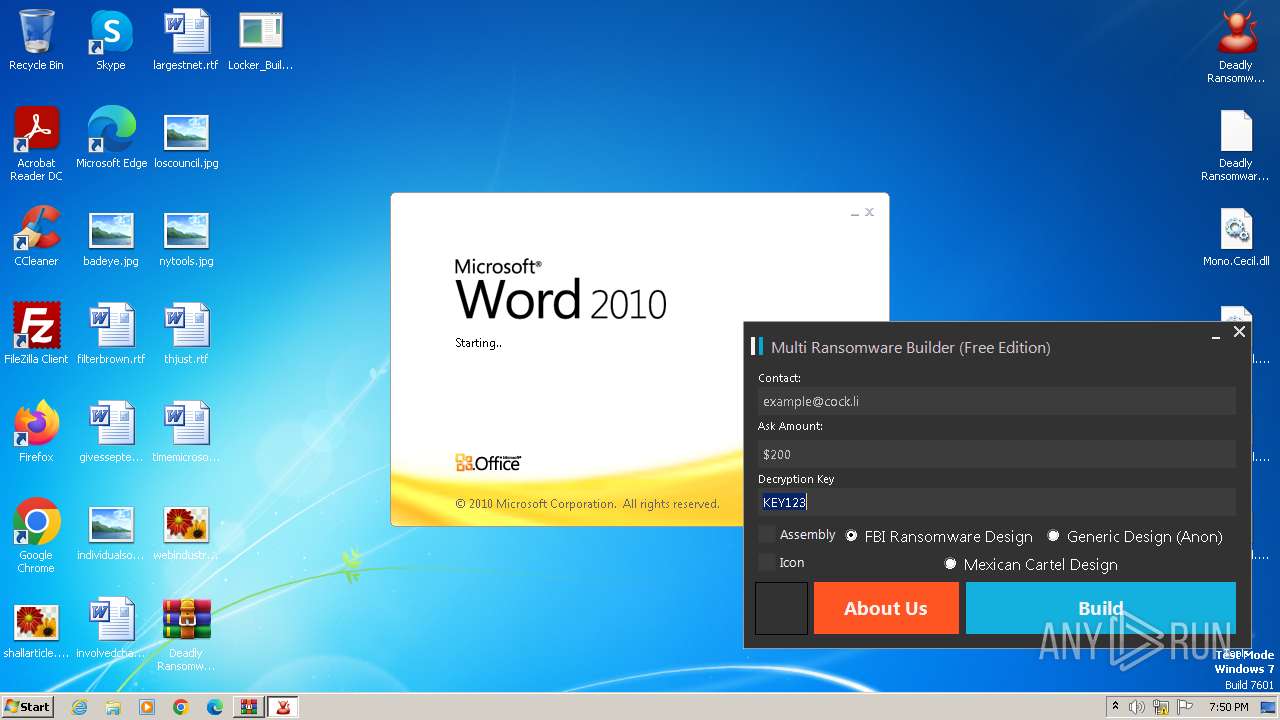Select the Deadly Ransomw... WinRAR archive
Viewport: 1280px width, 720px height.
click(x=186, y=634)
